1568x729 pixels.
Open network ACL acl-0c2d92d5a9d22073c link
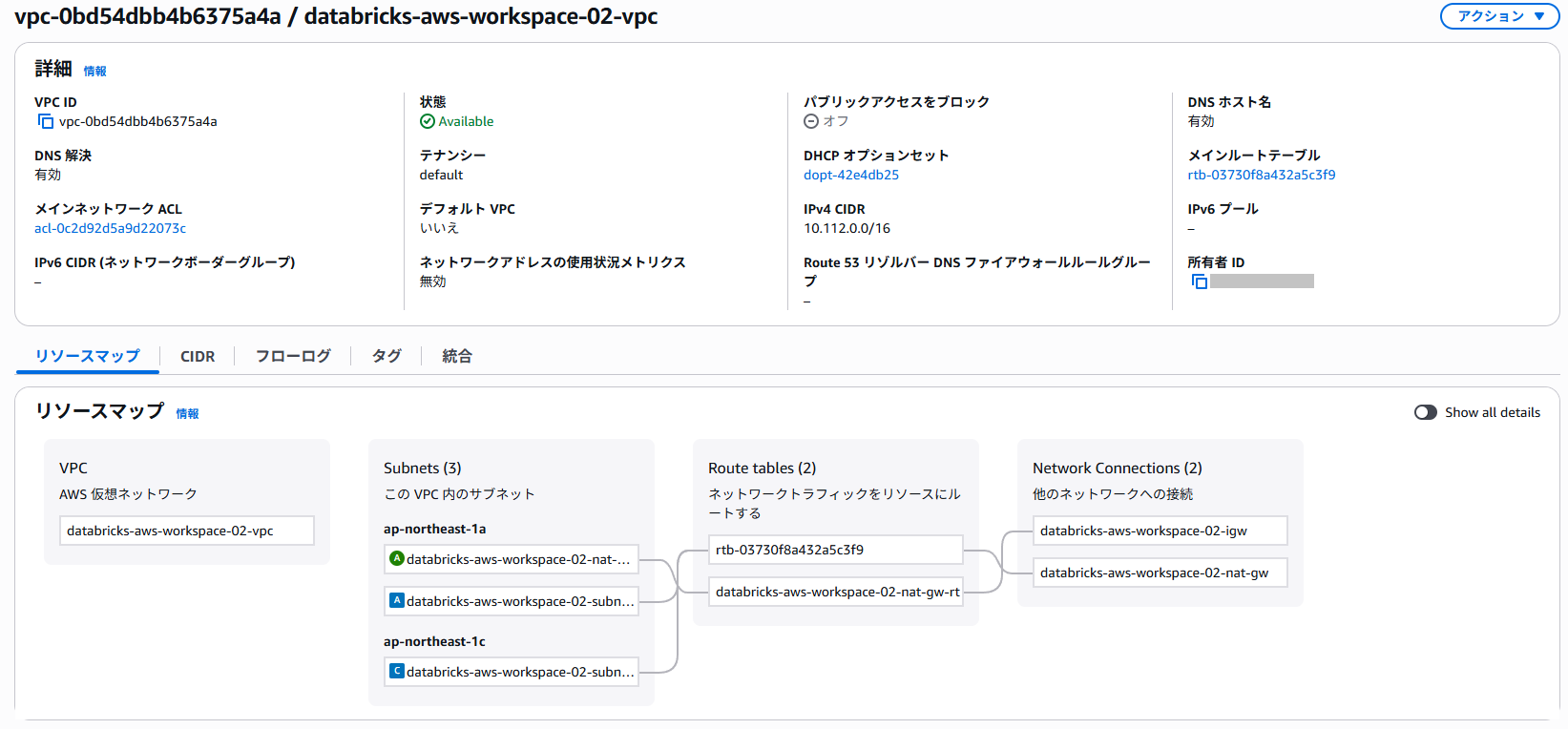pos(110,228)
